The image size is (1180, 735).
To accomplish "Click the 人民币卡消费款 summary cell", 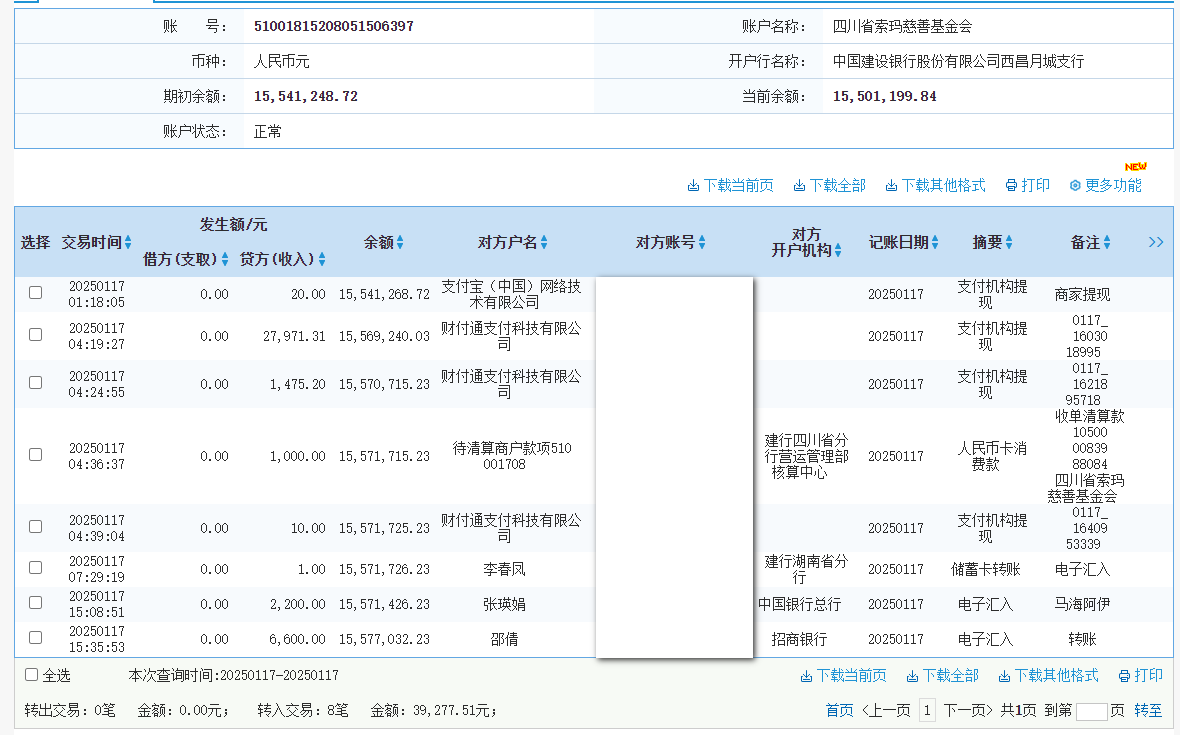I will pos(992,456).
